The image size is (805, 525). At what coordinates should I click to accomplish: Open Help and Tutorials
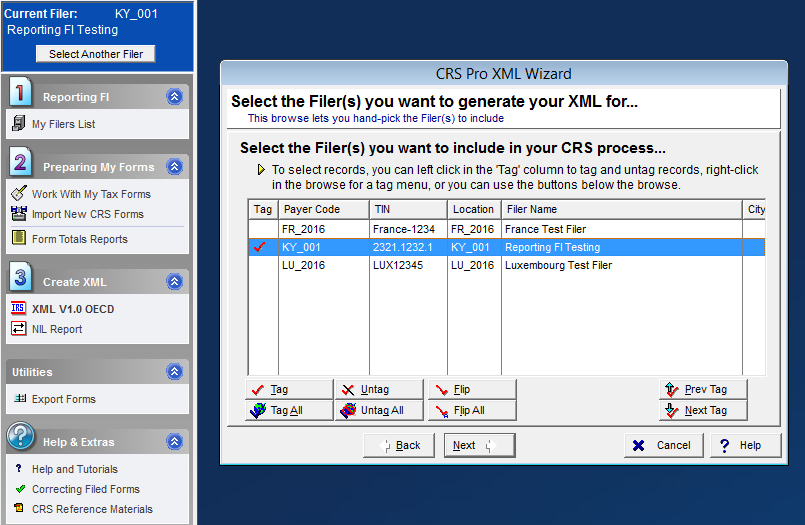coord(74,469)
